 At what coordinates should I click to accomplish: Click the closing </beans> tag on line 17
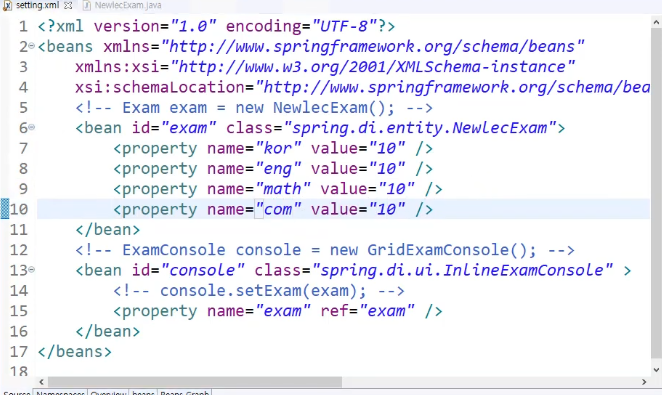pos(75,352)
